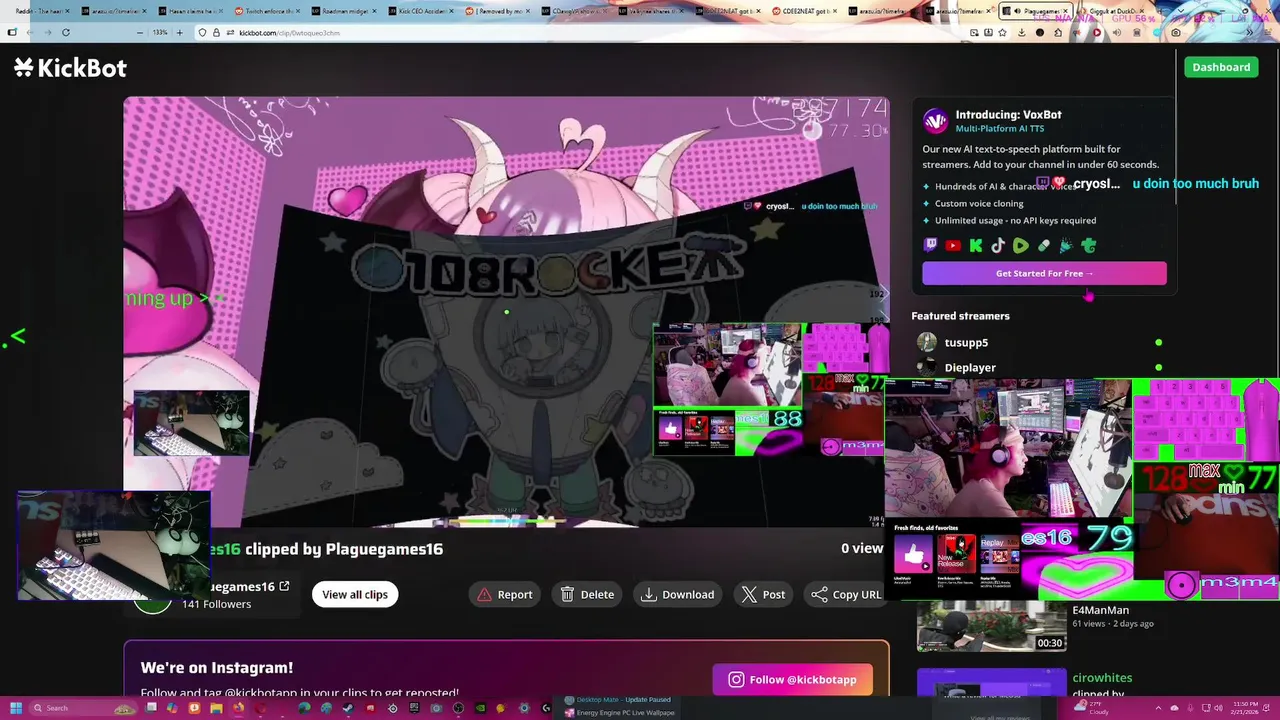Image resolution: width=1280 pixels, height=720 pixels.
Task: Click the green dragon platform icon
Action: [1089, 245]
